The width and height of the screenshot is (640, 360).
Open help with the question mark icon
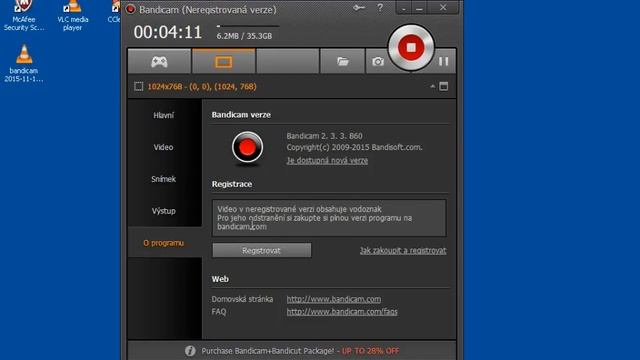pos(380,8)
